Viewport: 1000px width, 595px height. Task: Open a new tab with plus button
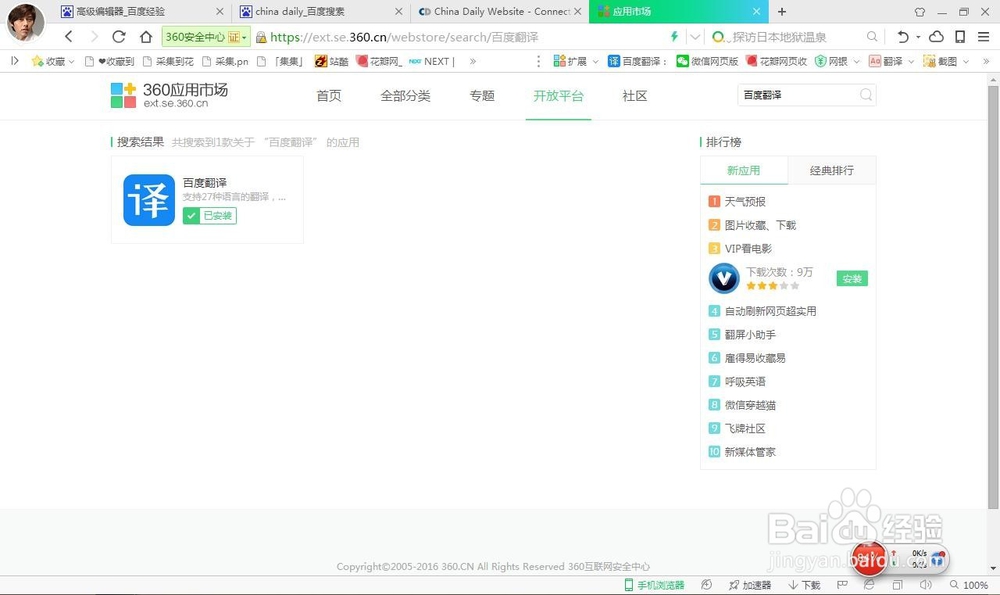782,11
